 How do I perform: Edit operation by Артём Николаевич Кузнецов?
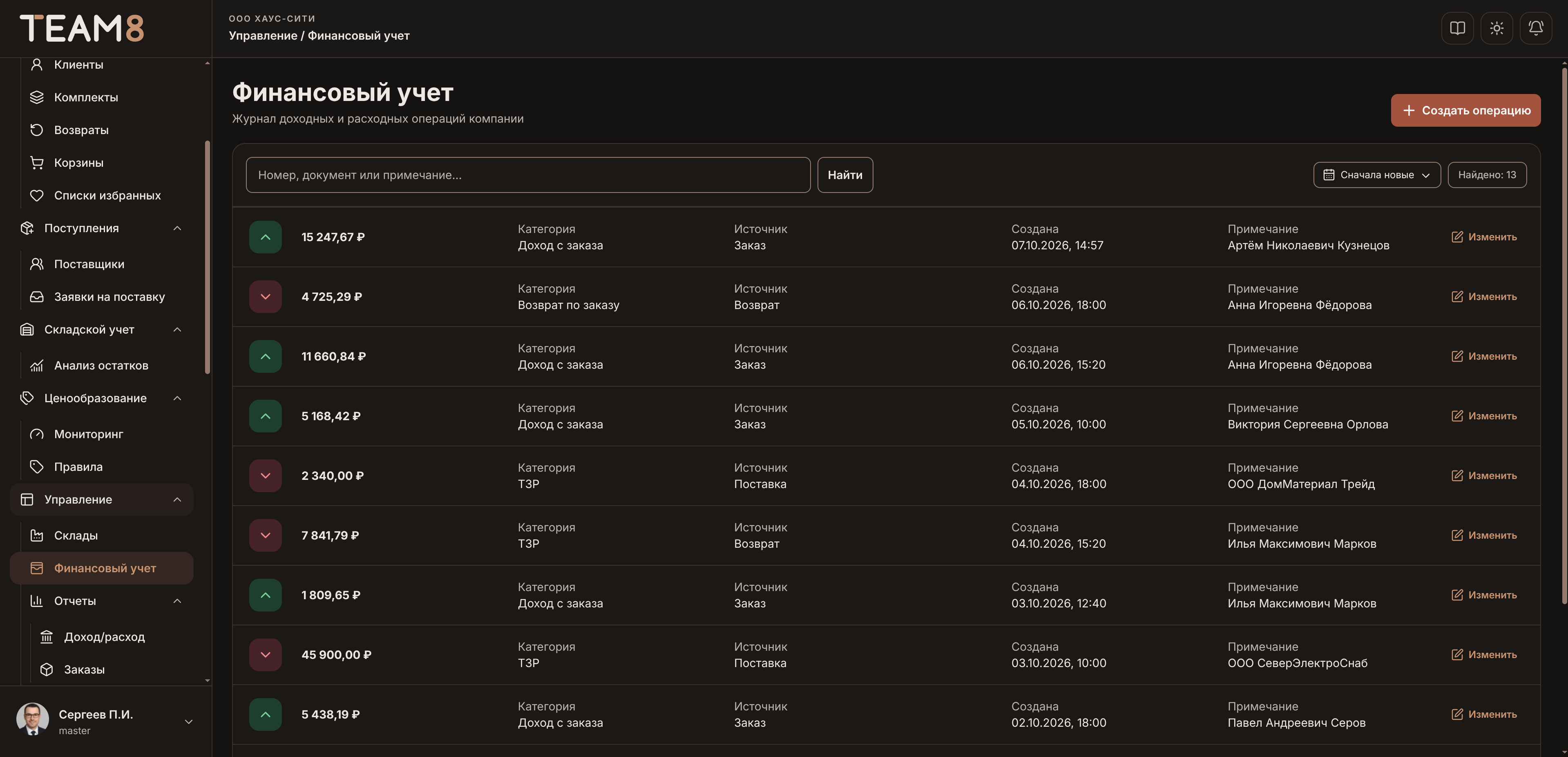pyautogui.click(x=1484, y=237)
